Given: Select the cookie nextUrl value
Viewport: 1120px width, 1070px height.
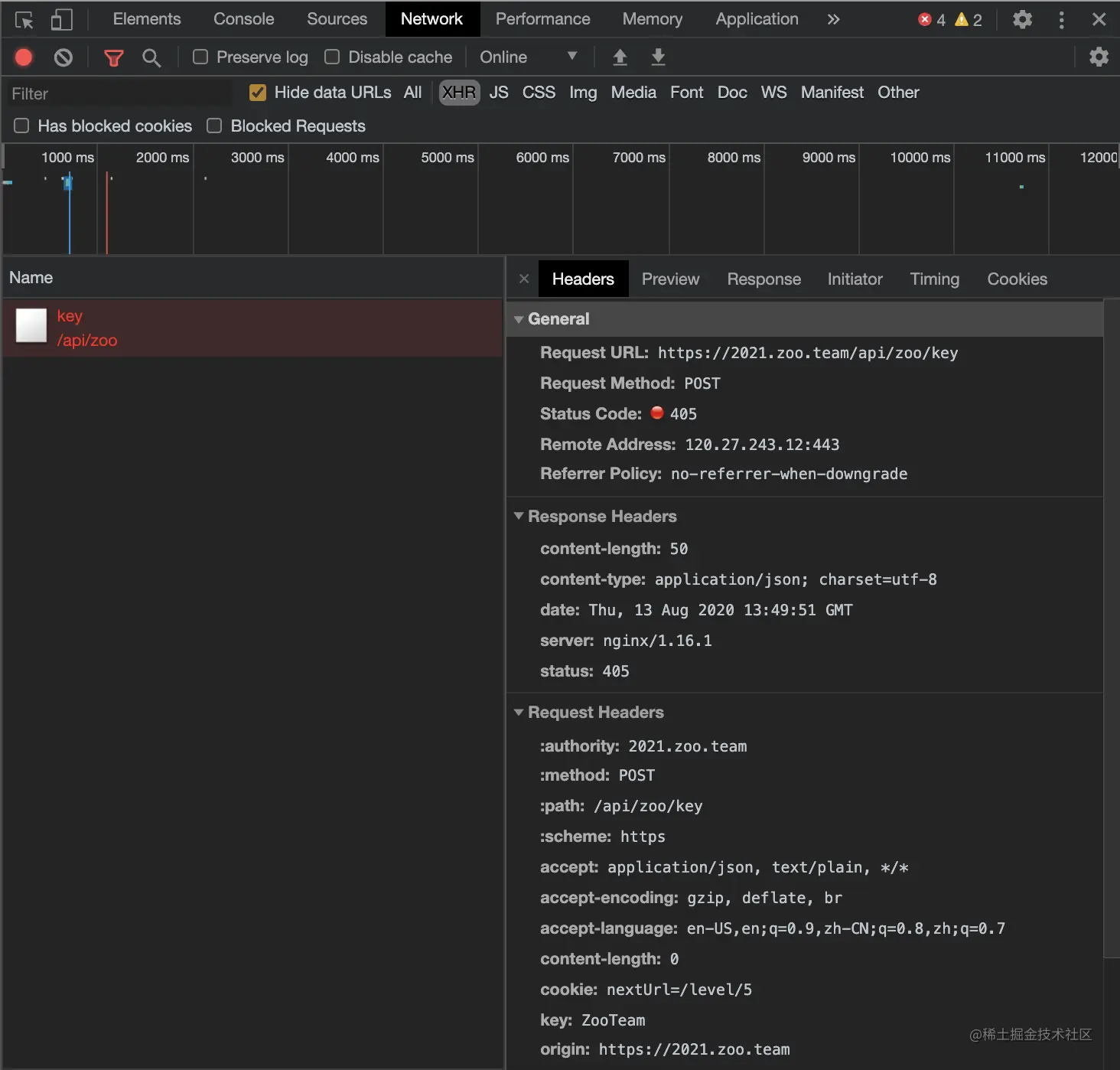Looking at the screenshot, I should 679,990.
